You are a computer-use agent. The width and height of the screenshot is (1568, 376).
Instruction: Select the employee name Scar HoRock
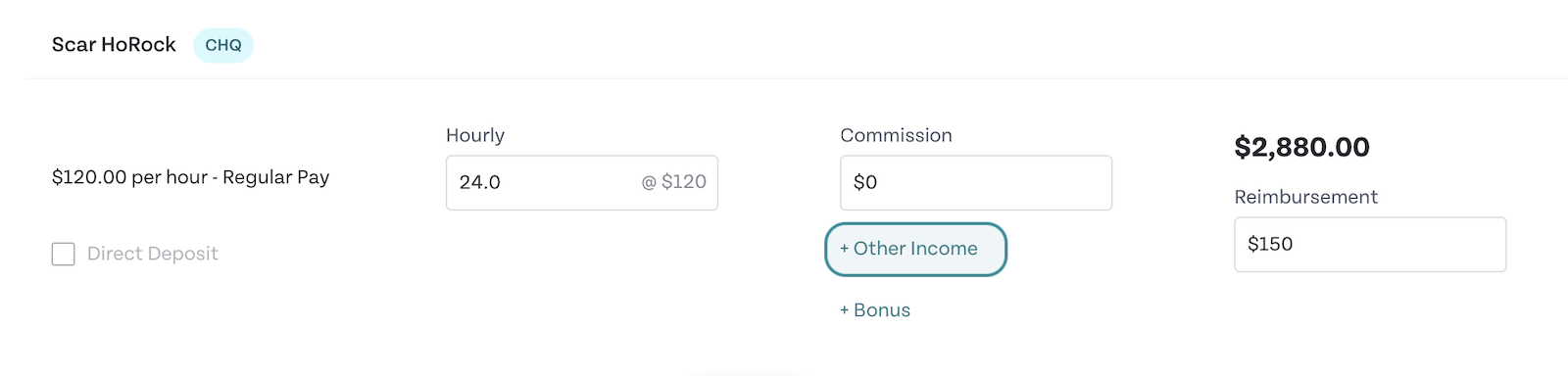114,45
